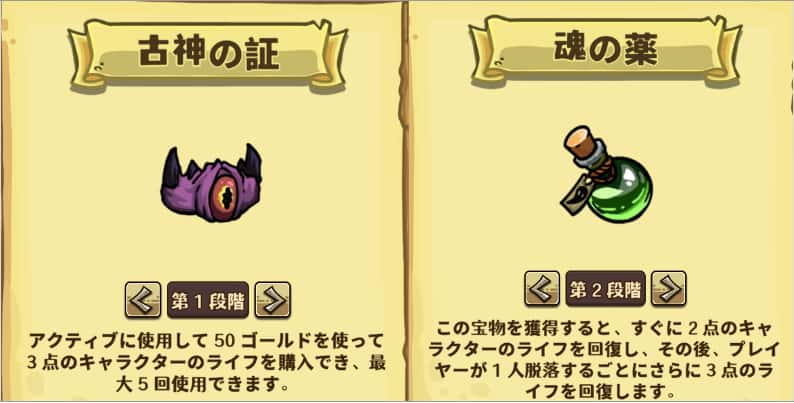The width and height of the screenshot is (794, 403).
Task: Go to next stage of 古神の証
Action: tap(273, 300)
